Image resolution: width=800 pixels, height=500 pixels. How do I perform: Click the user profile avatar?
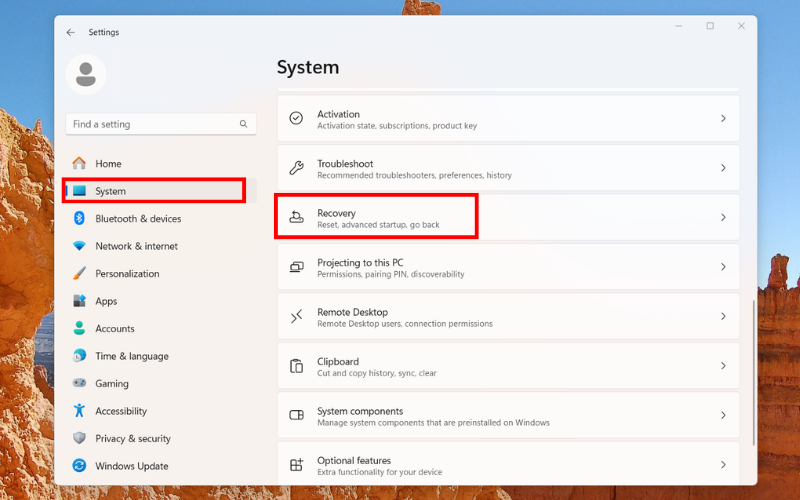(x=86, y=74)
